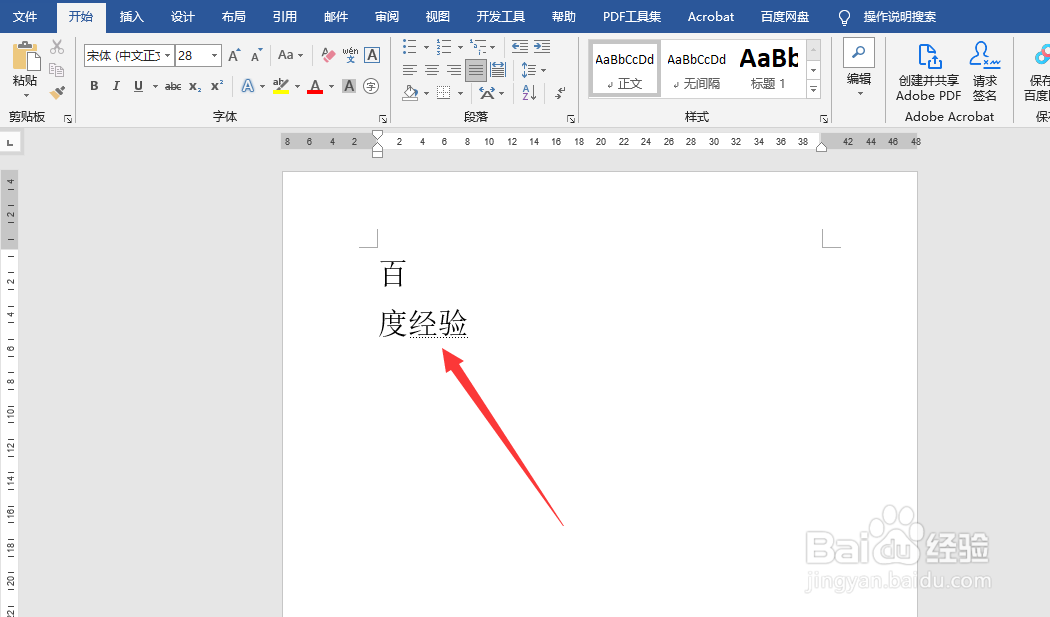Shrink font size with the smaller A icon

256,55
